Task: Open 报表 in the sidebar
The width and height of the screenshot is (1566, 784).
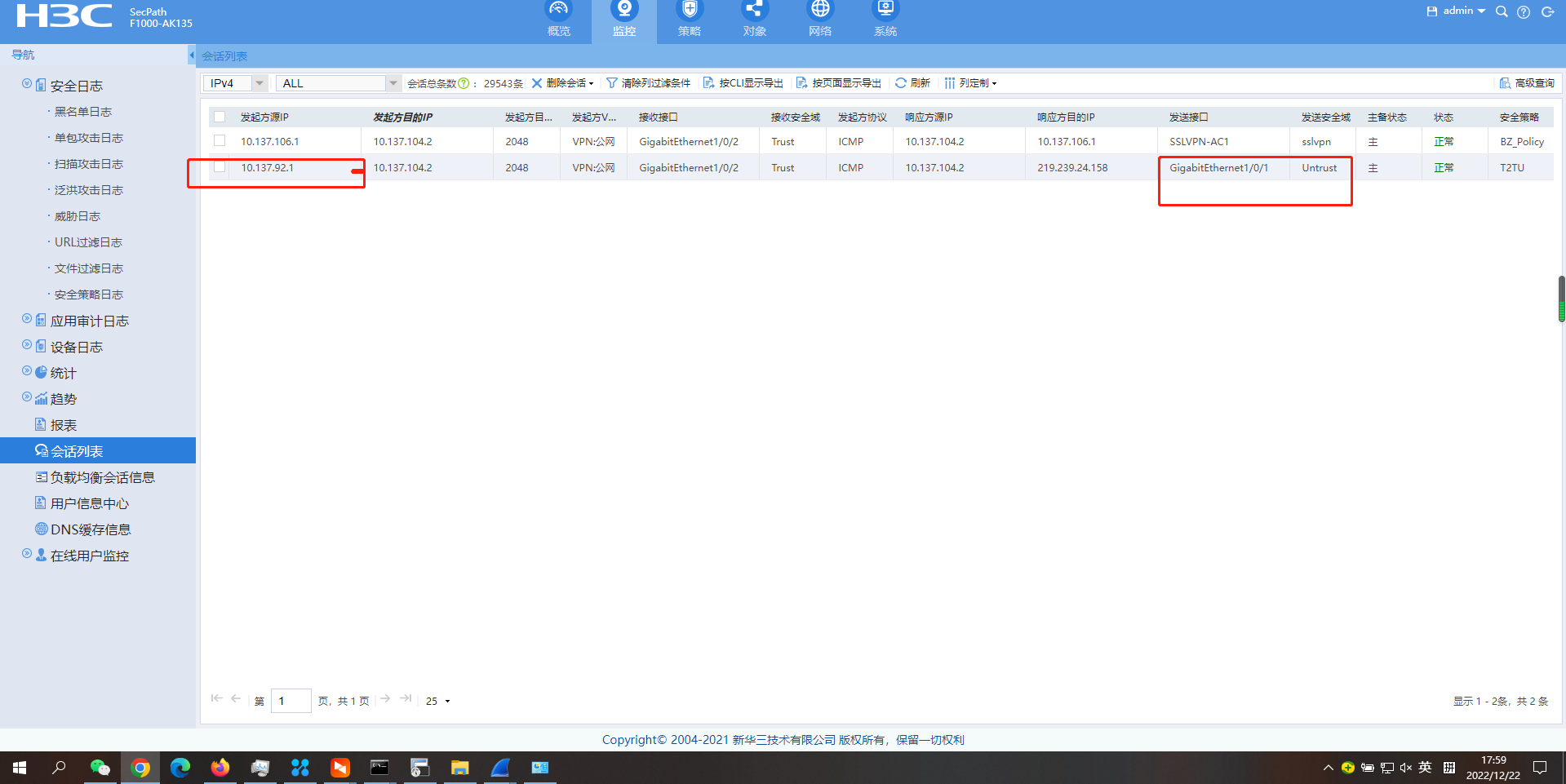Action: pyautogui.click(x=64, y=425)
